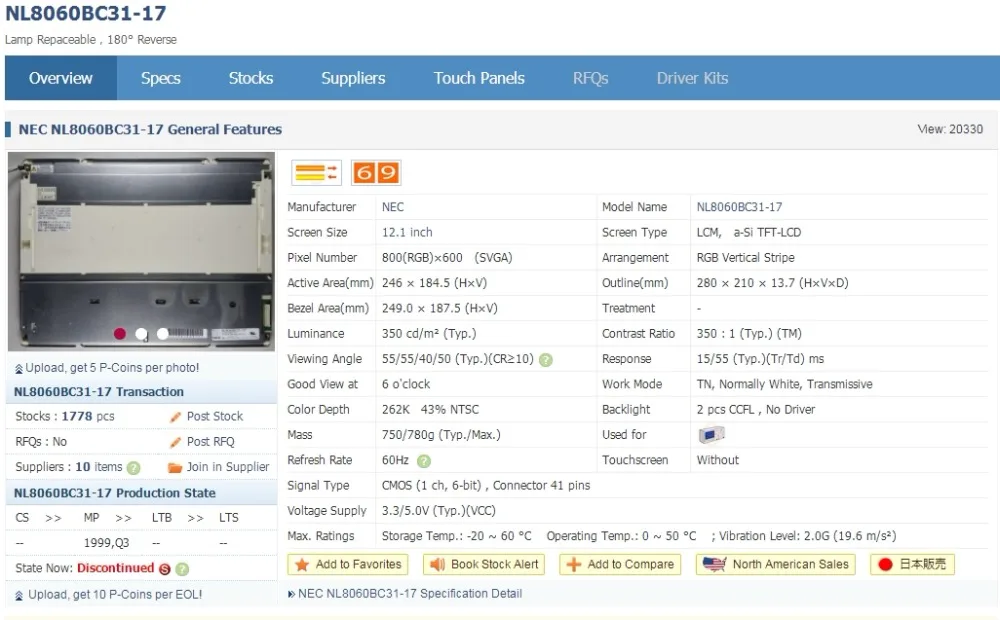The image size is (1000, 620).
Task: Click the upload EOL arrow icon
Action: click(x=18, y=596)
